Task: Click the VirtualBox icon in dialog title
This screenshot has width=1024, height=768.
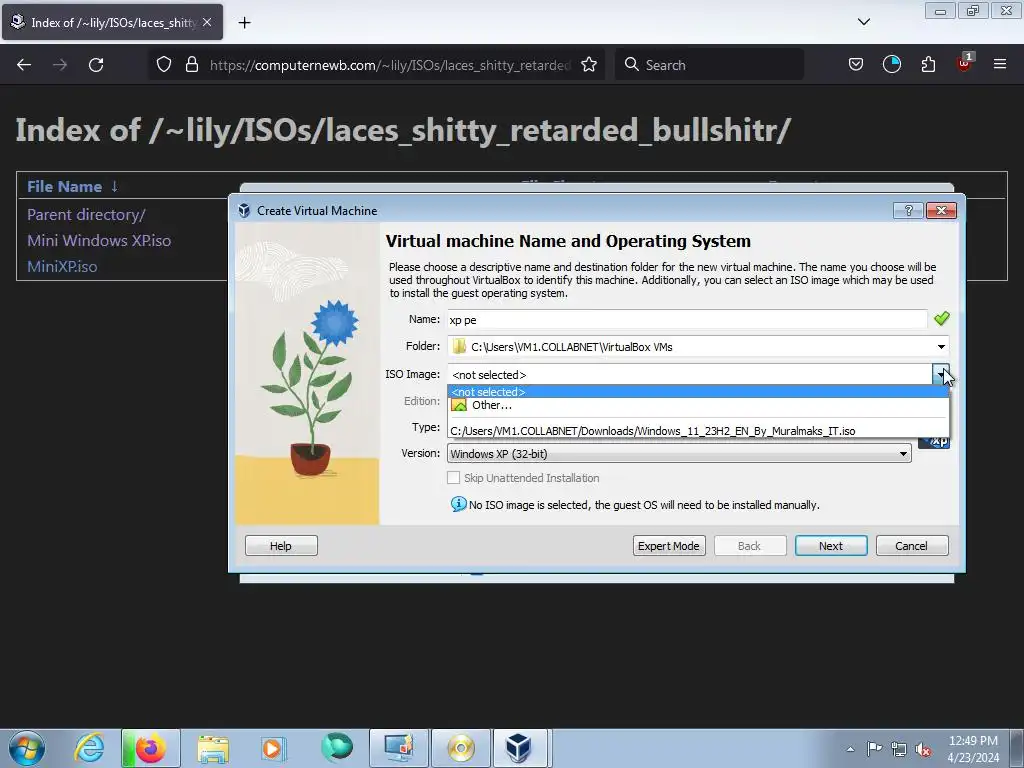Action: click(x=244, y=210)
